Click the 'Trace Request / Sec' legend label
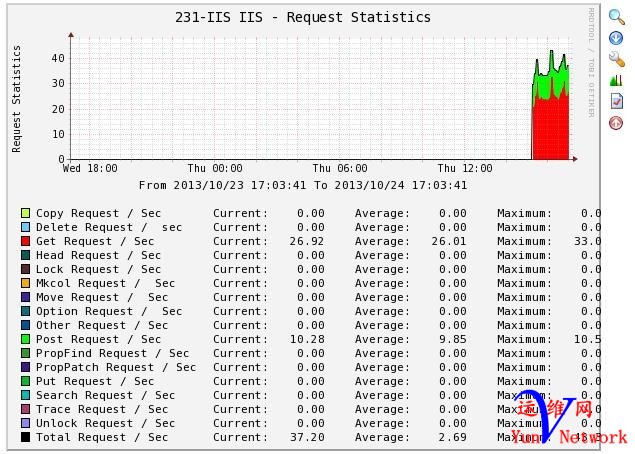The width and height of the screenshot is (635, 454). [102, 409]
